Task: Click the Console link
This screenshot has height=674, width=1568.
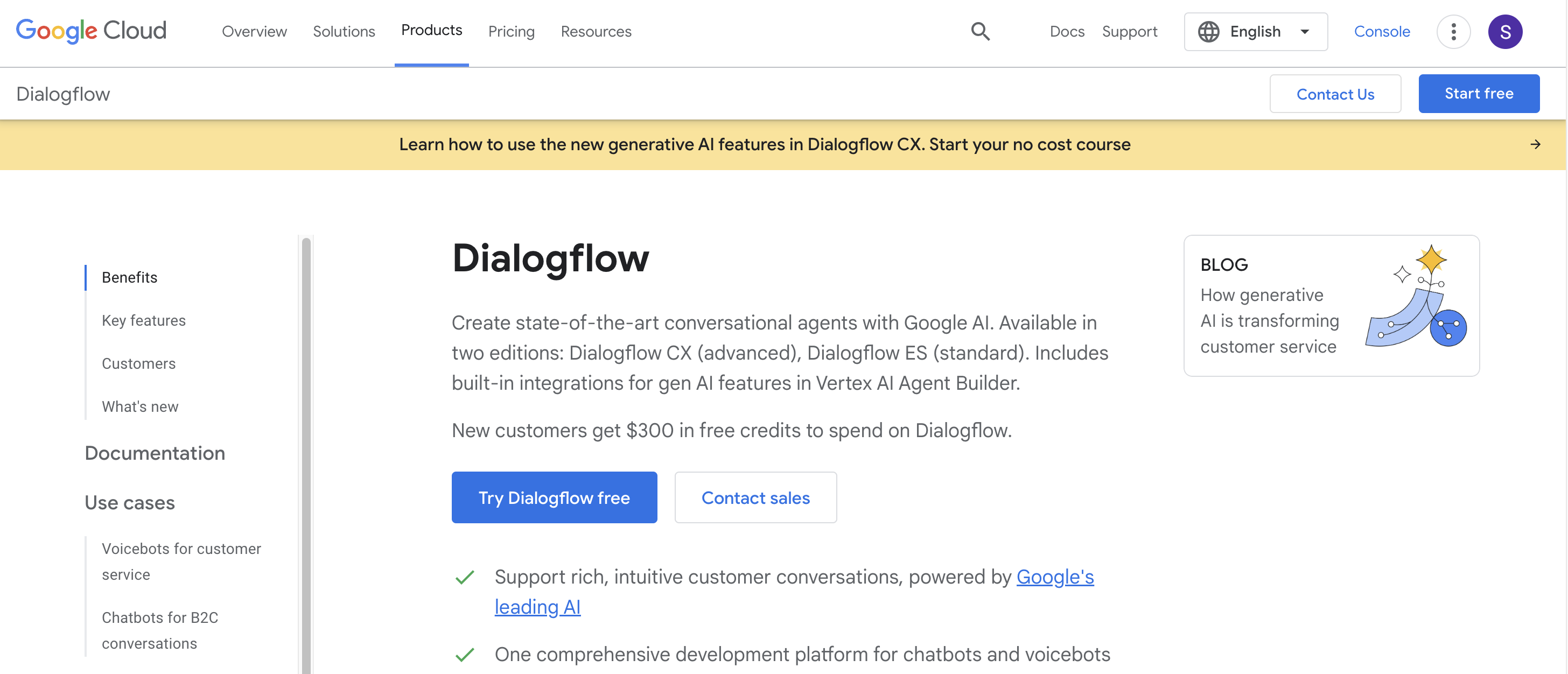Action: pos(1382,31)
